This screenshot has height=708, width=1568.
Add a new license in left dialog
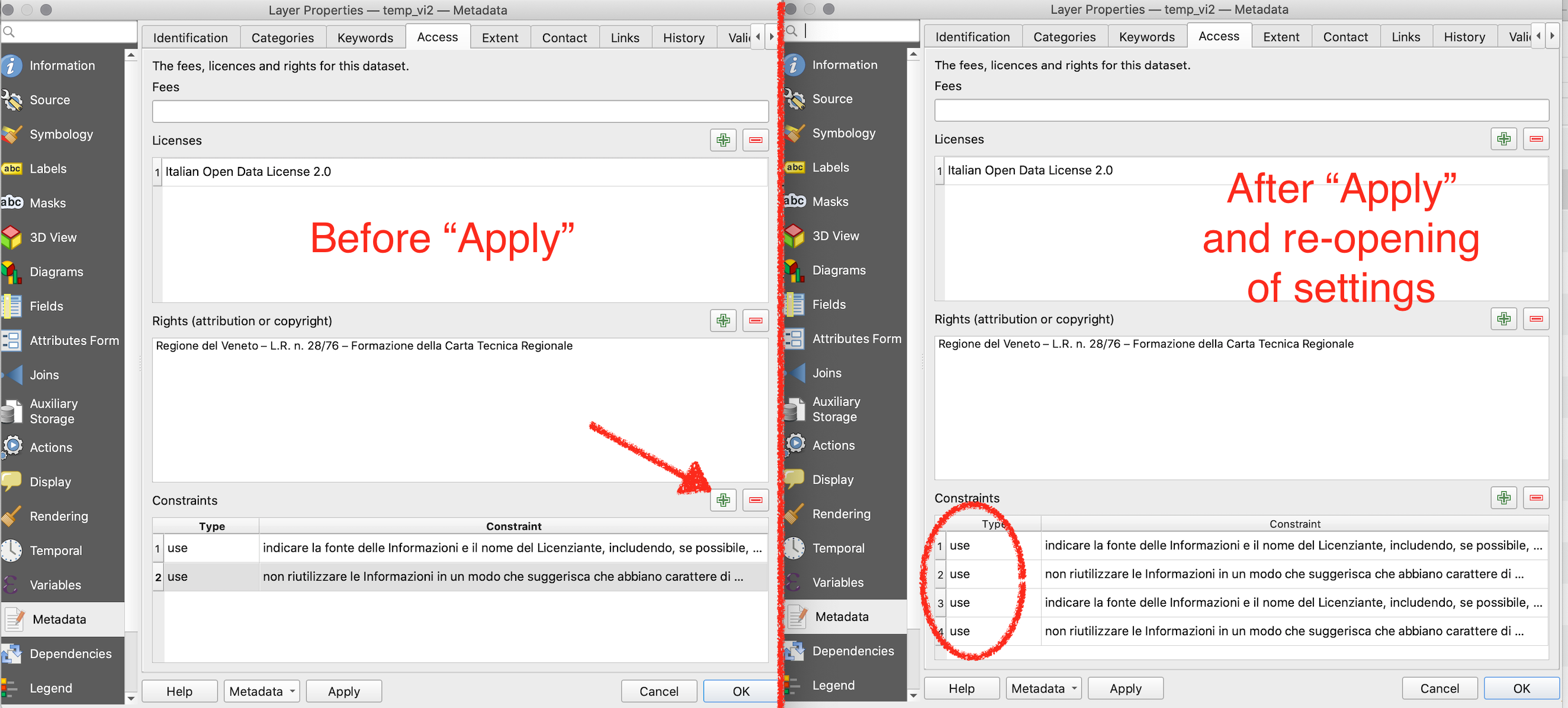(722, 140)
